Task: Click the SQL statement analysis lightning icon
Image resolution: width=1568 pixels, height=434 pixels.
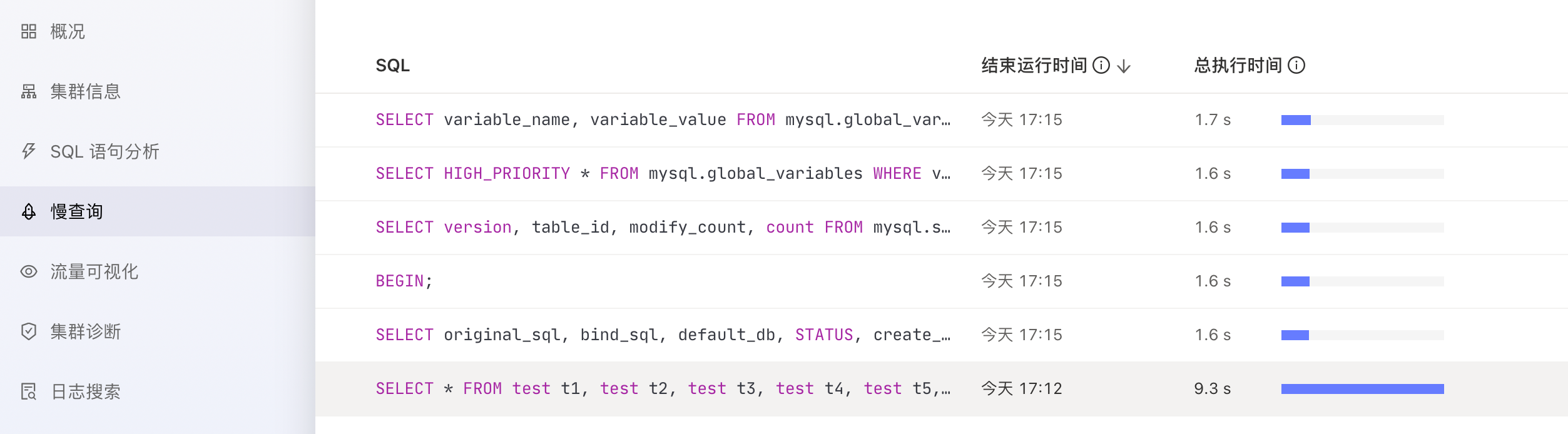Action: point(29,151)
